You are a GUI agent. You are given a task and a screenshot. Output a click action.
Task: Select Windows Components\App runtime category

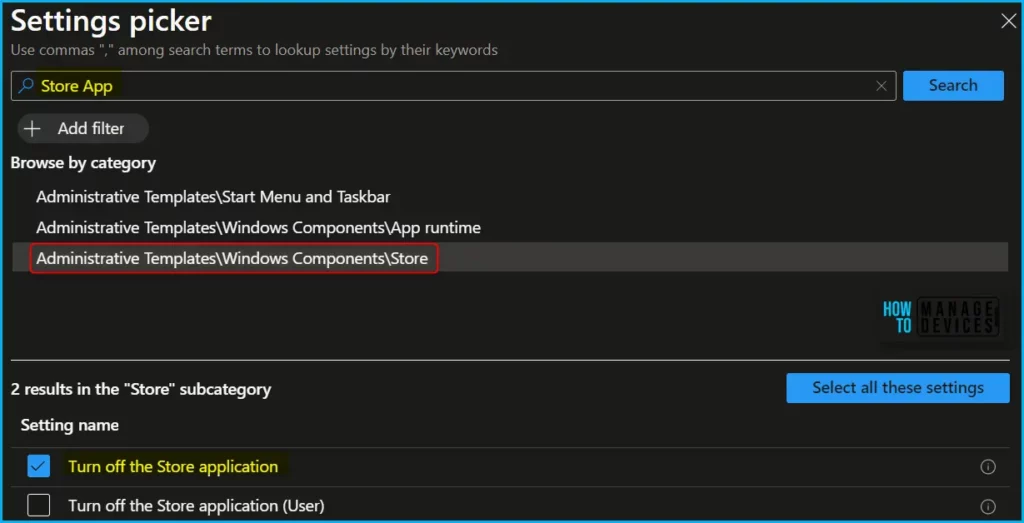click(258, 227)
